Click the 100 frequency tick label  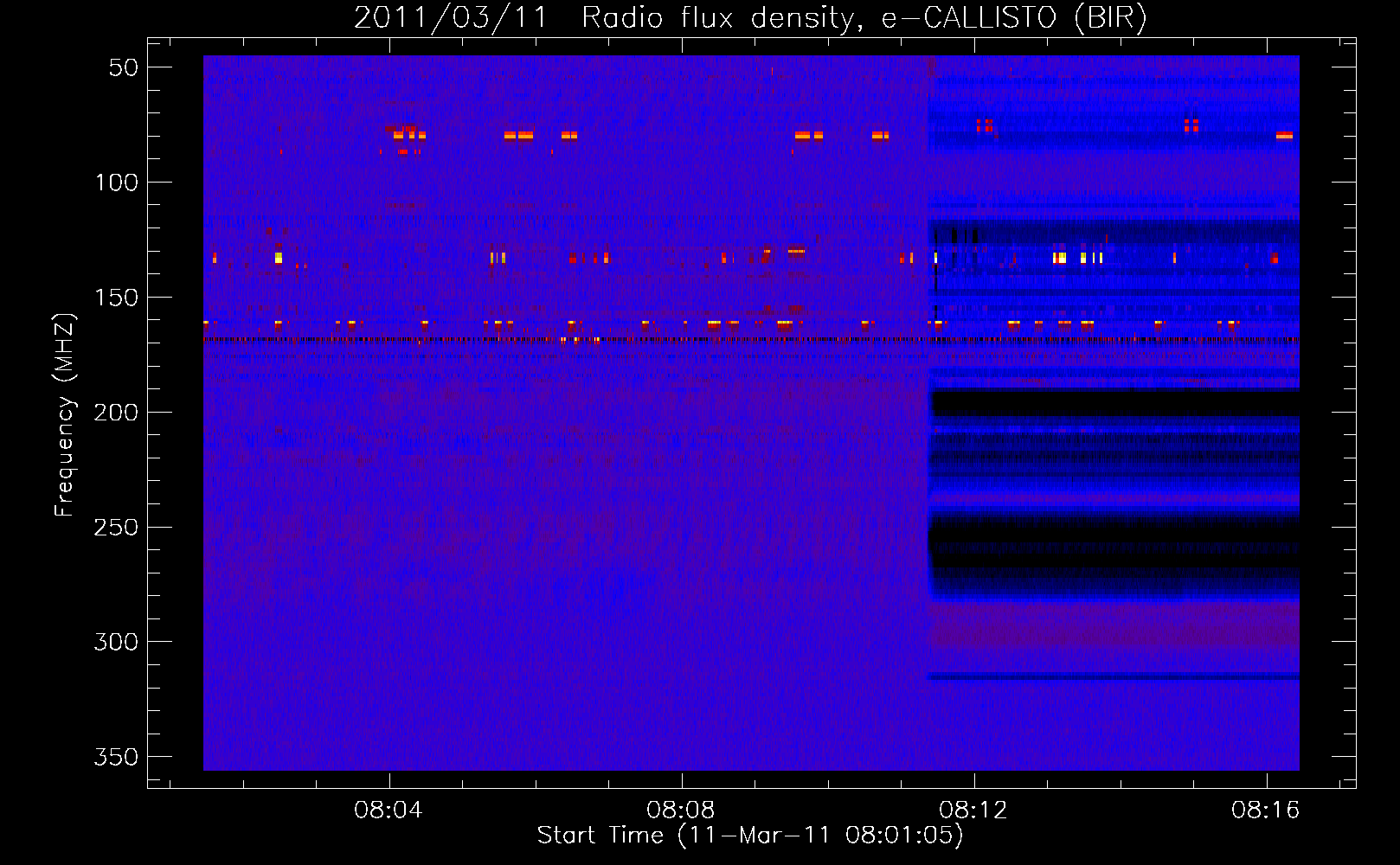point(116,183)
